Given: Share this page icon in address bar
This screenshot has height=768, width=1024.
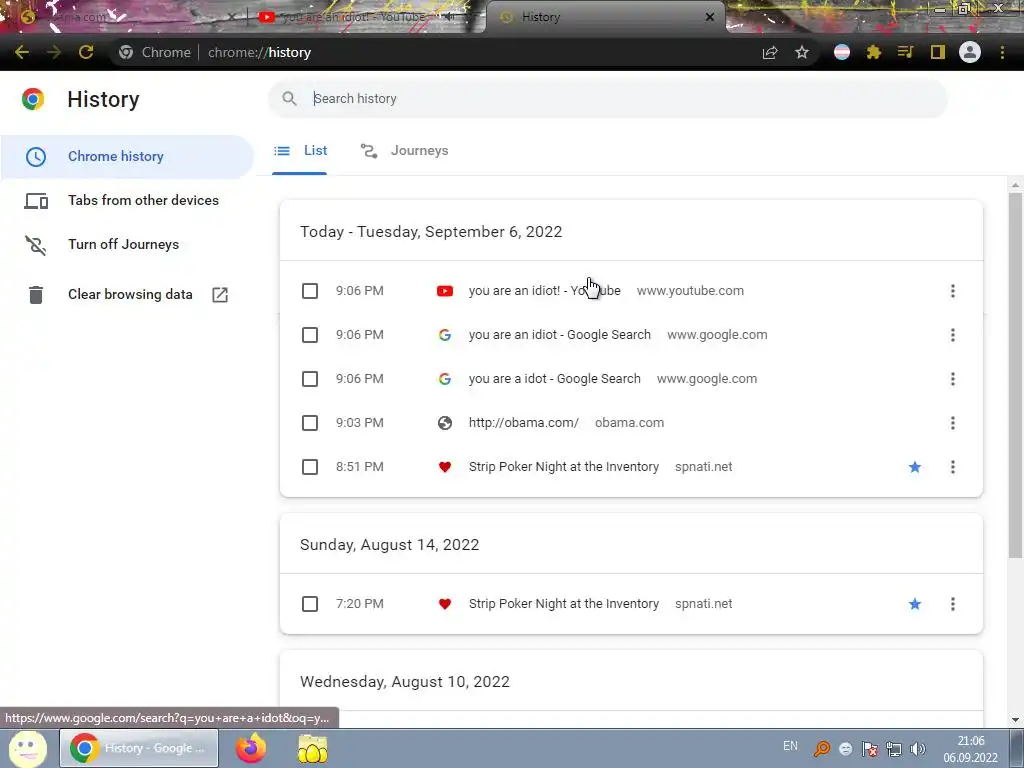Looking at the screenshot, I should (770, 53).
